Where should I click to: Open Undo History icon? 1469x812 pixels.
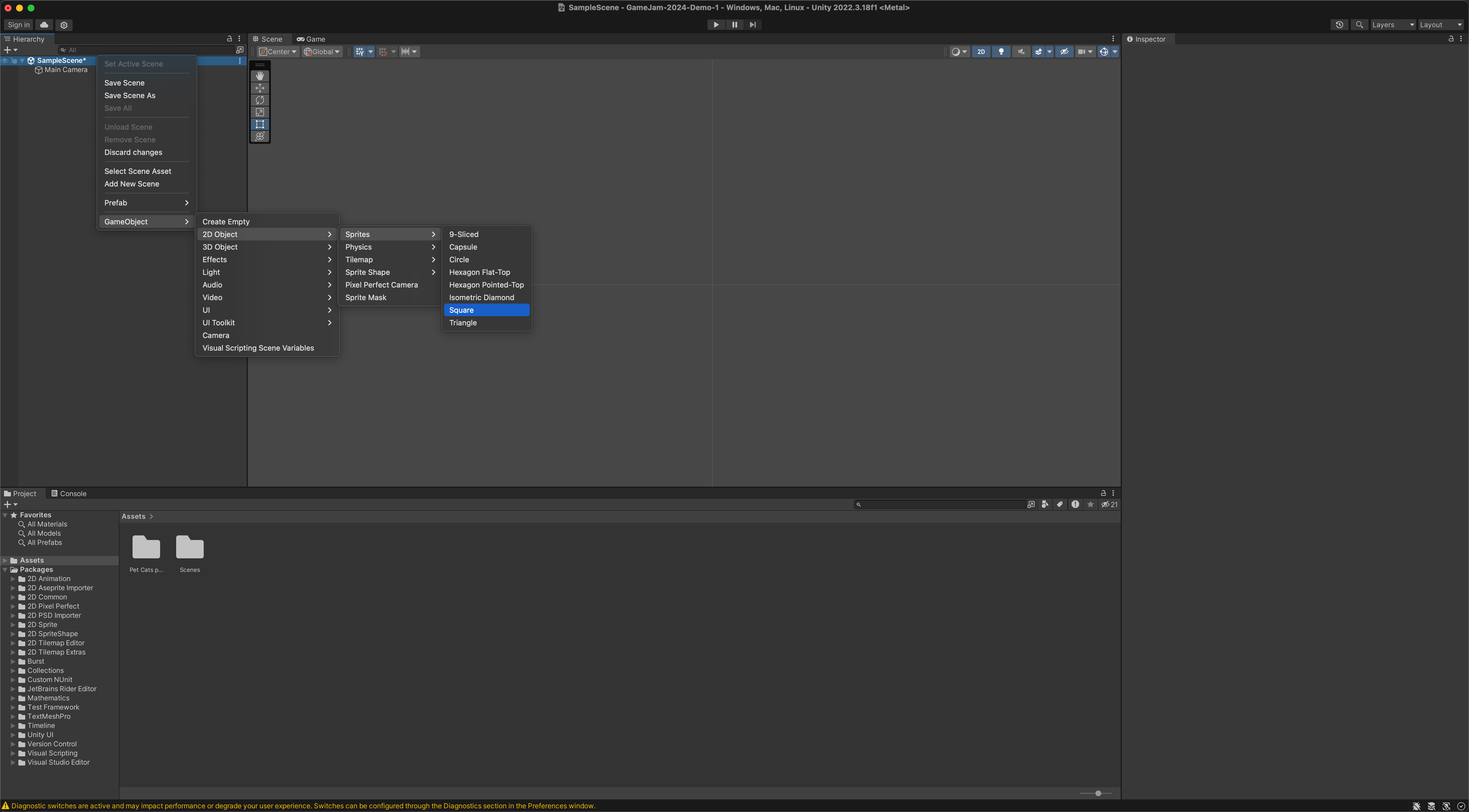pos(1339,24)
